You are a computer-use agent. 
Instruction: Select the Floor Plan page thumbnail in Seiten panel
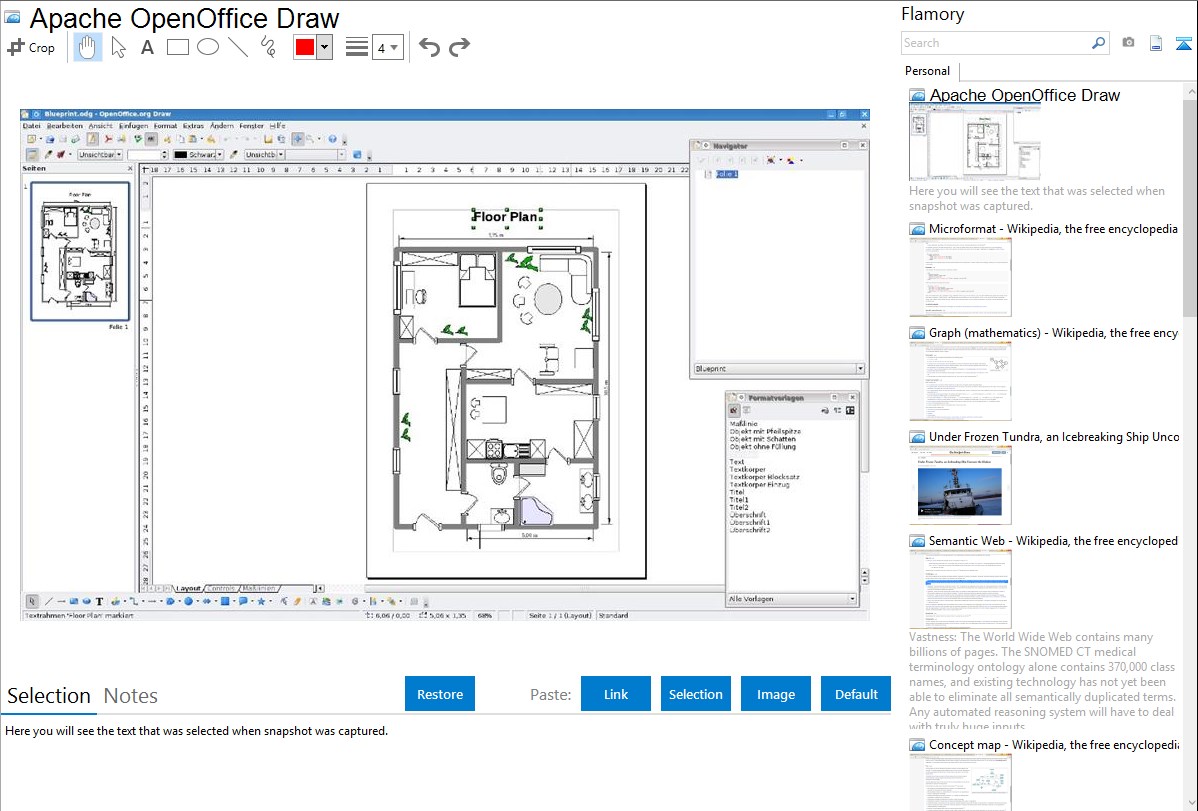coord(80,251)
